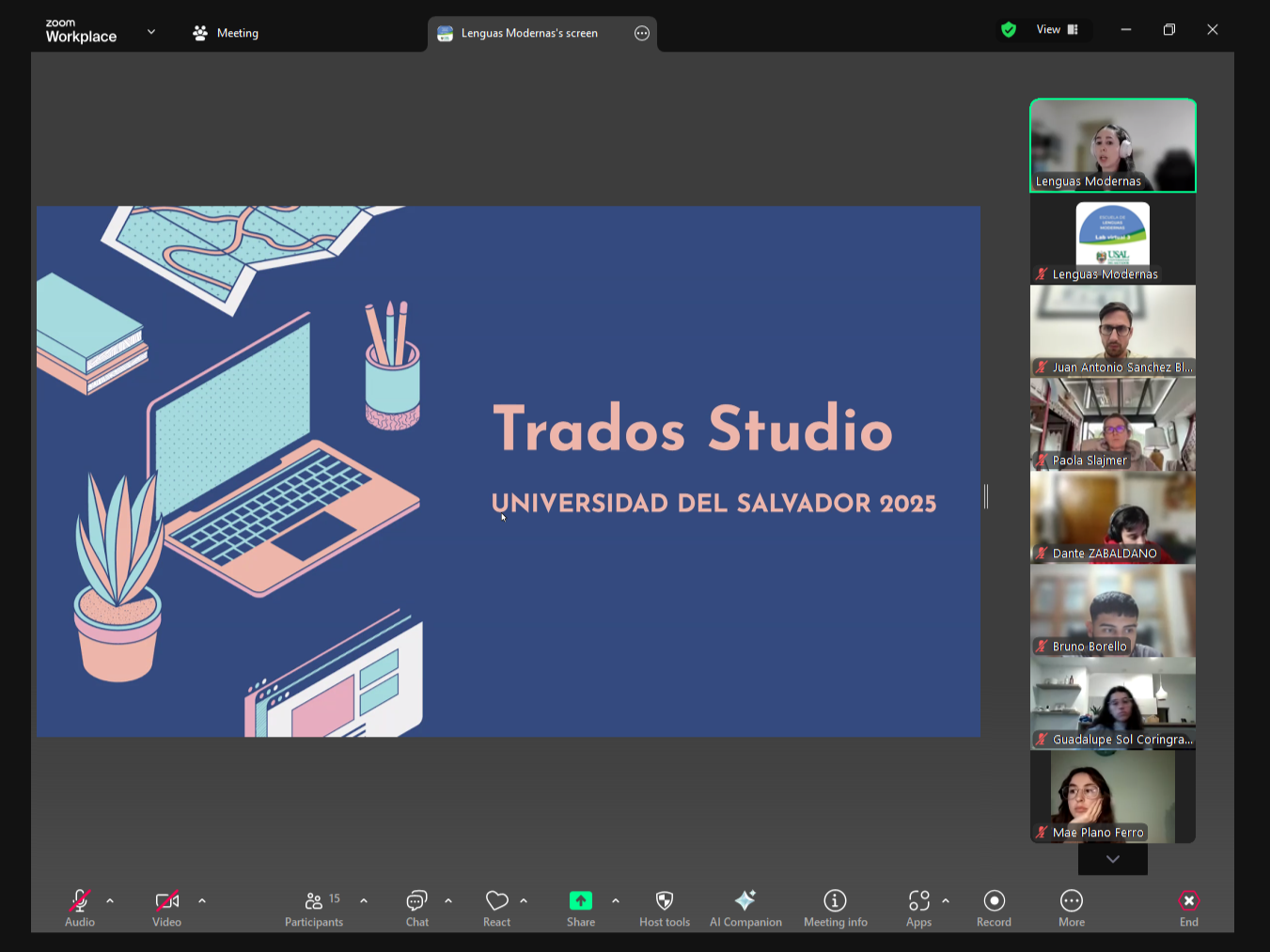Show more participants with down chevron
Image resolution: width=1270 pixels, height=952 pixels.
(1113, 859)
